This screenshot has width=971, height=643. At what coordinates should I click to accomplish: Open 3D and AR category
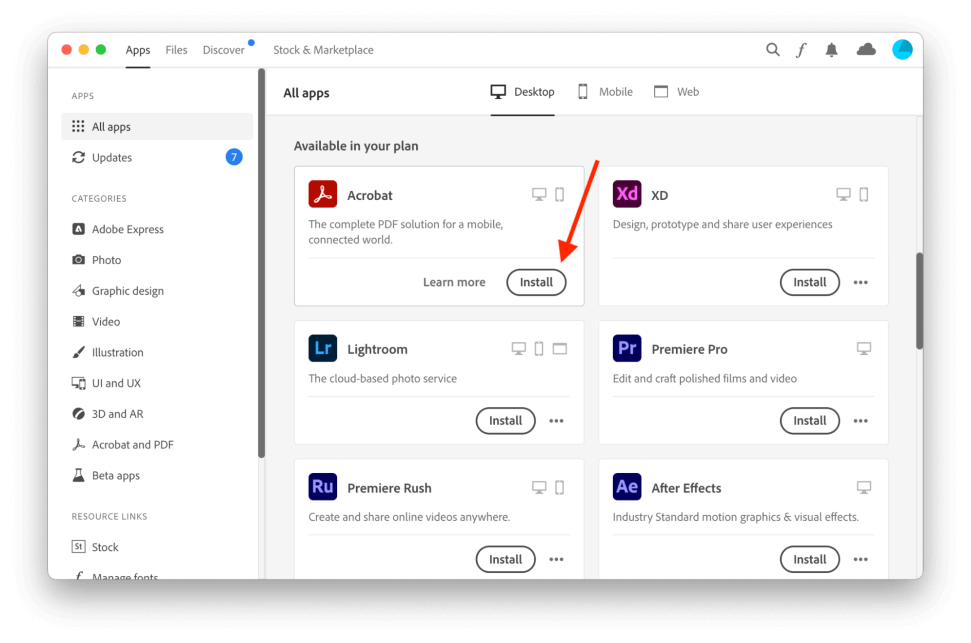[x=108, y=414]
